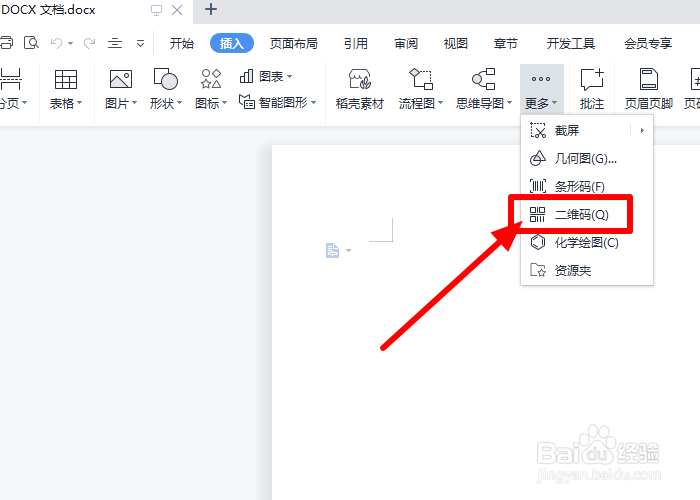Click the 思维导图 mind map icon
Viewport: 700px width, 500px height.
click(484, 79)
